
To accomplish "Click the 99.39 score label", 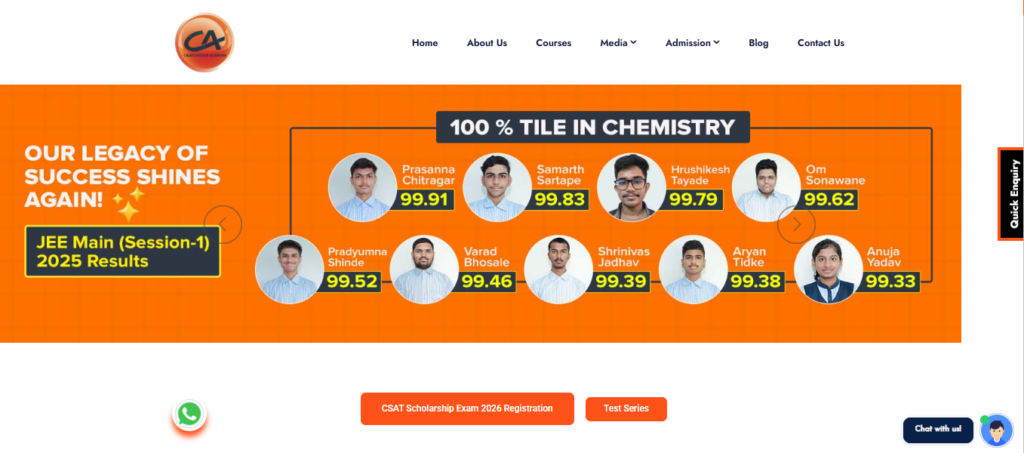I will [622, 281].
